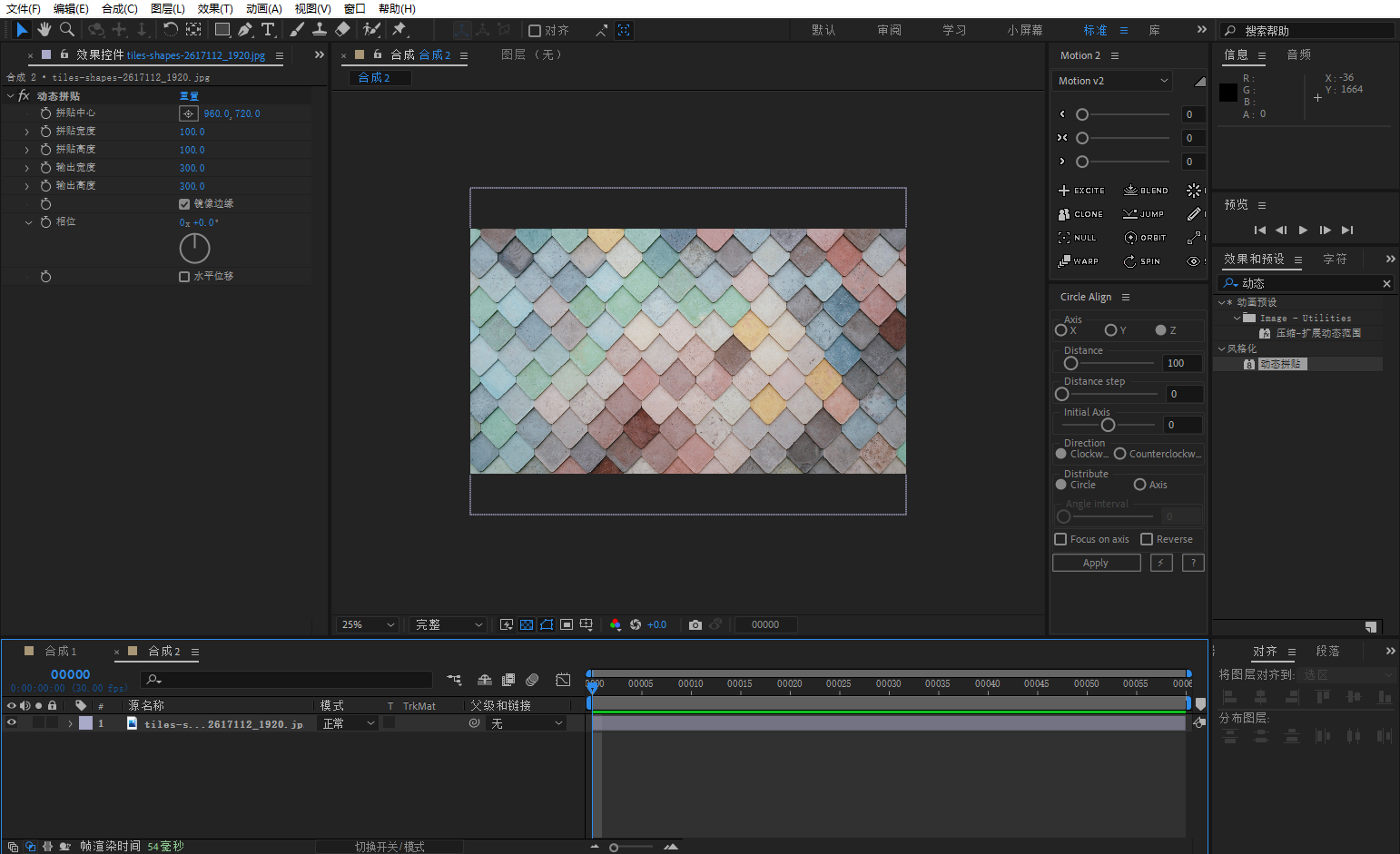
Task: Toggle the 对齐 snapping checkbox
Action: pyautogui.click(x=535, y=31)
